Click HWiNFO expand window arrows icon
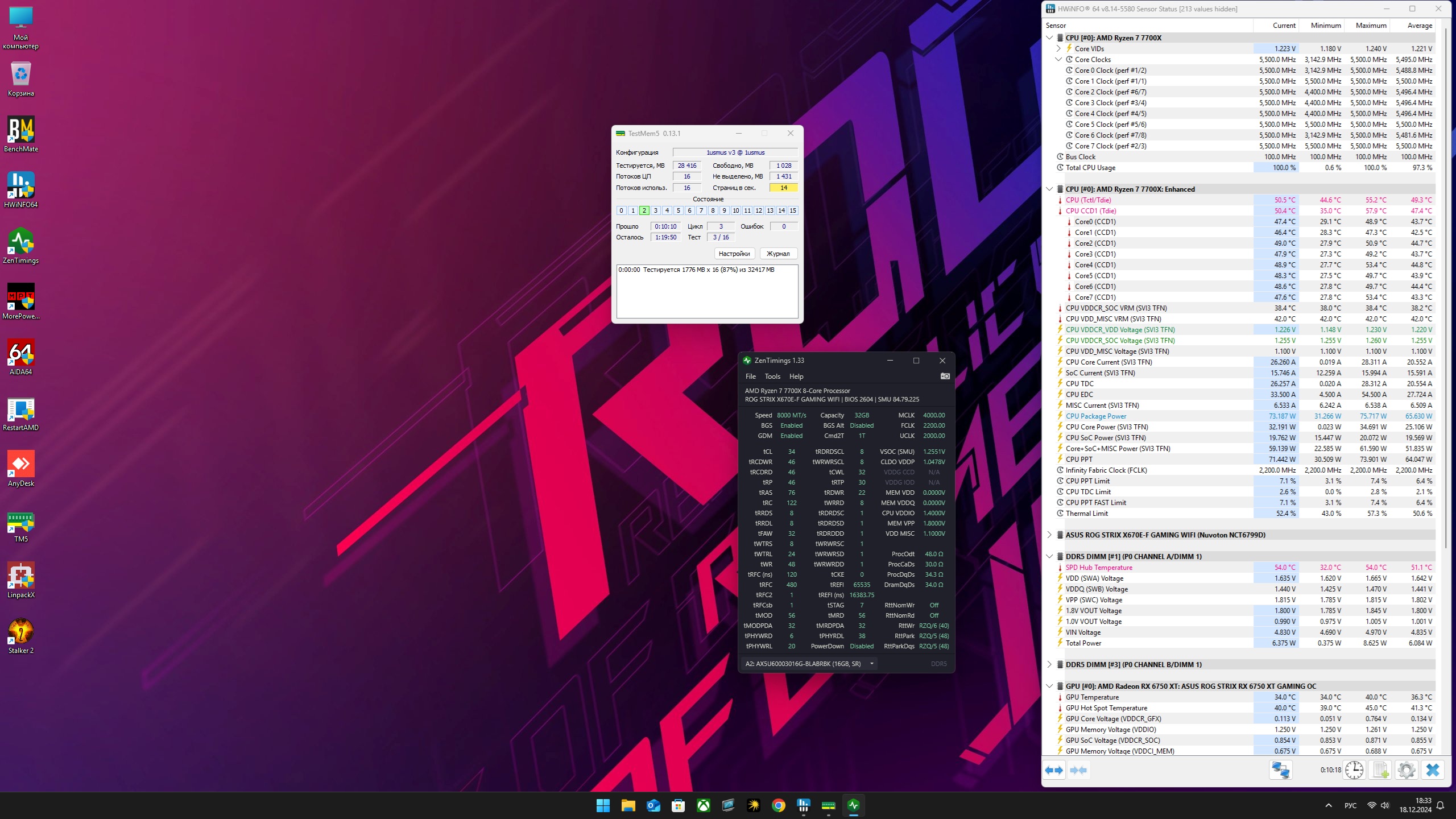Viewport: 1456px width, 819px height. pyautogui.click(x=1054, y=770)
